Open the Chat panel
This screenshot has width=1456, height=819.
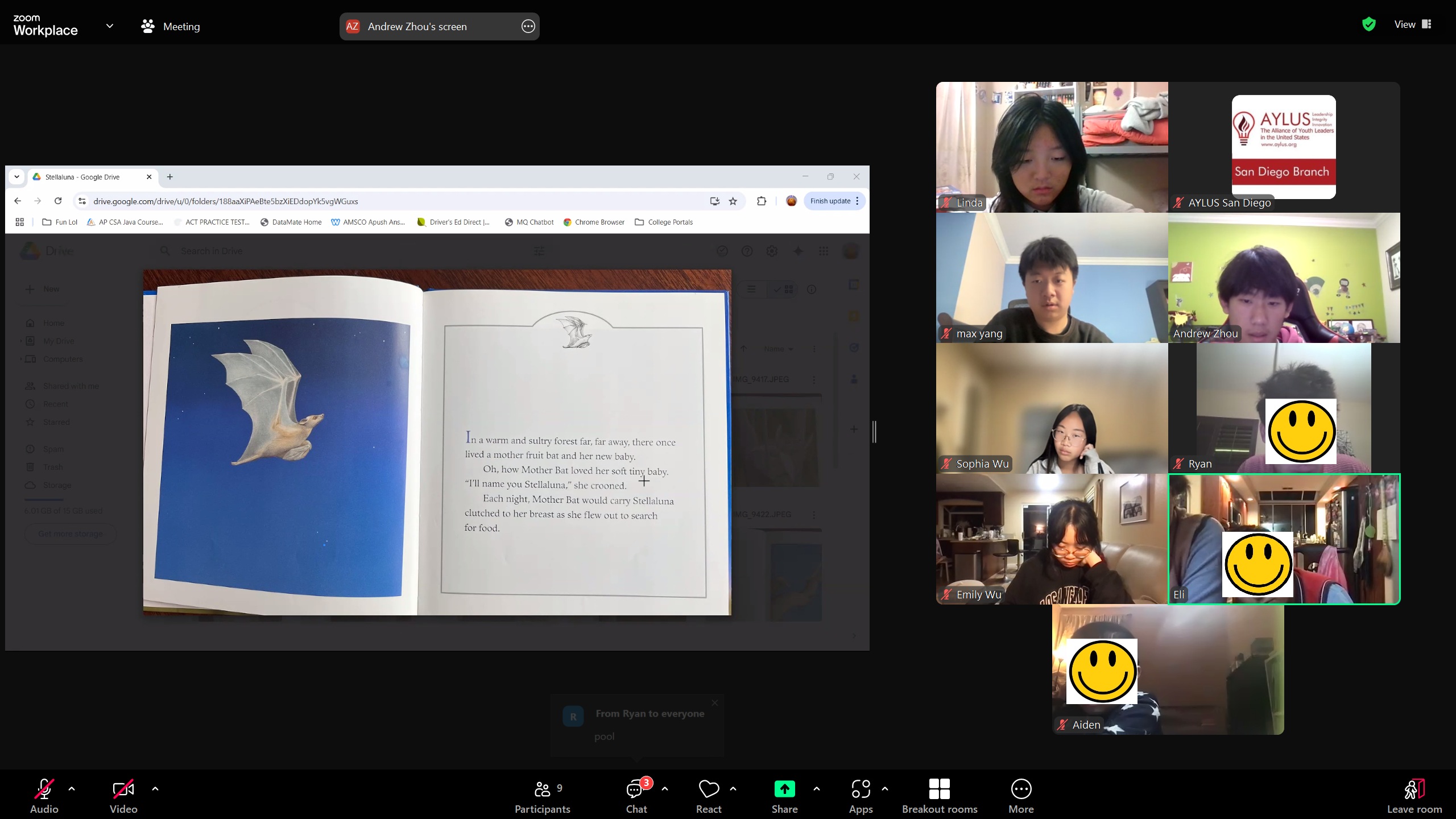pos(636,796)
